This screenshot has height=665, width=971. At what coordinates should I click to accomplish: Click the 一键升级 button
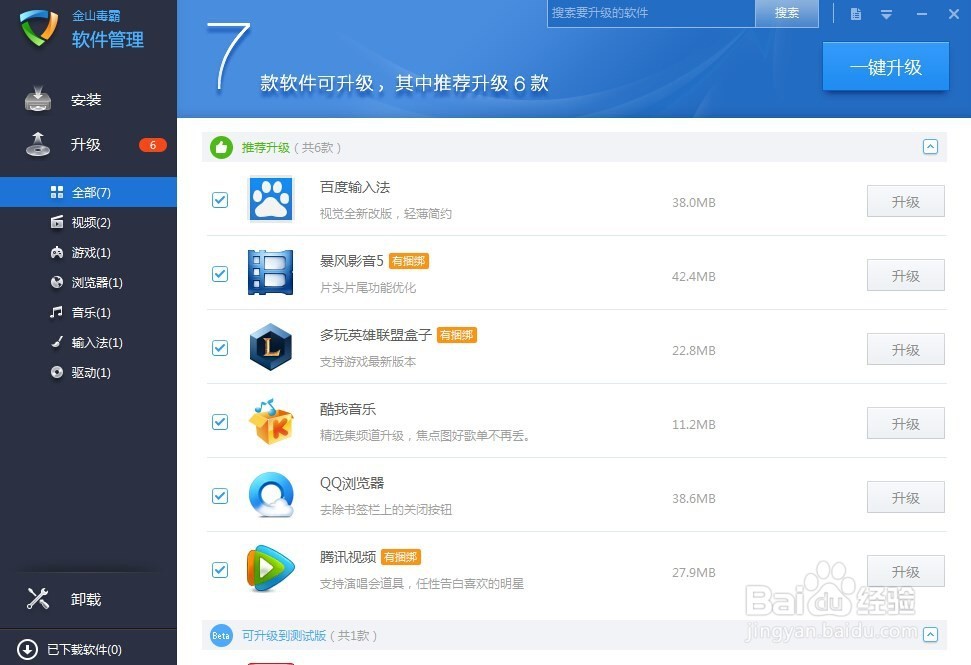(886, 67)
